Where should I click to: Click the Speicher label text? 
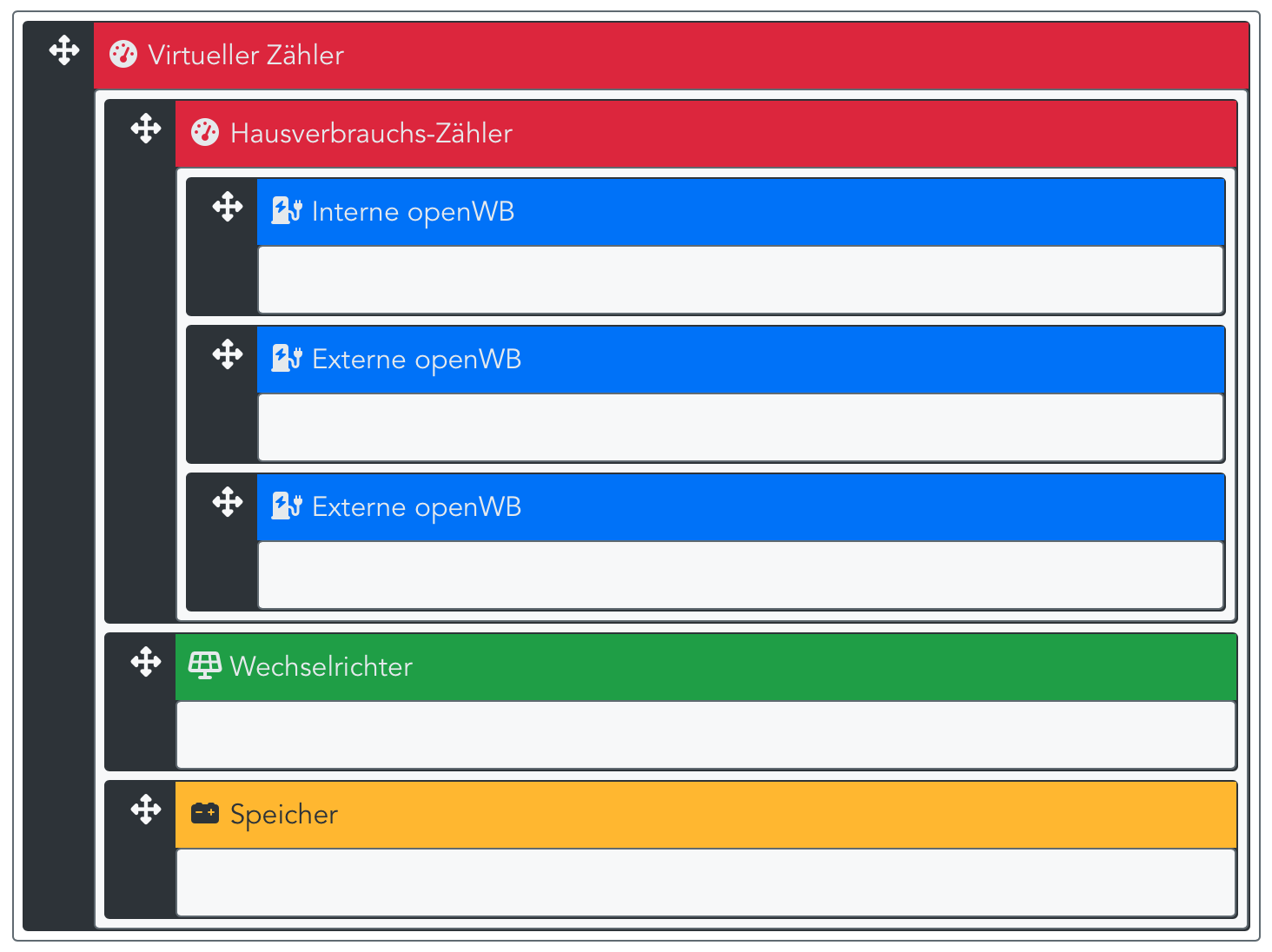(283, 814)
